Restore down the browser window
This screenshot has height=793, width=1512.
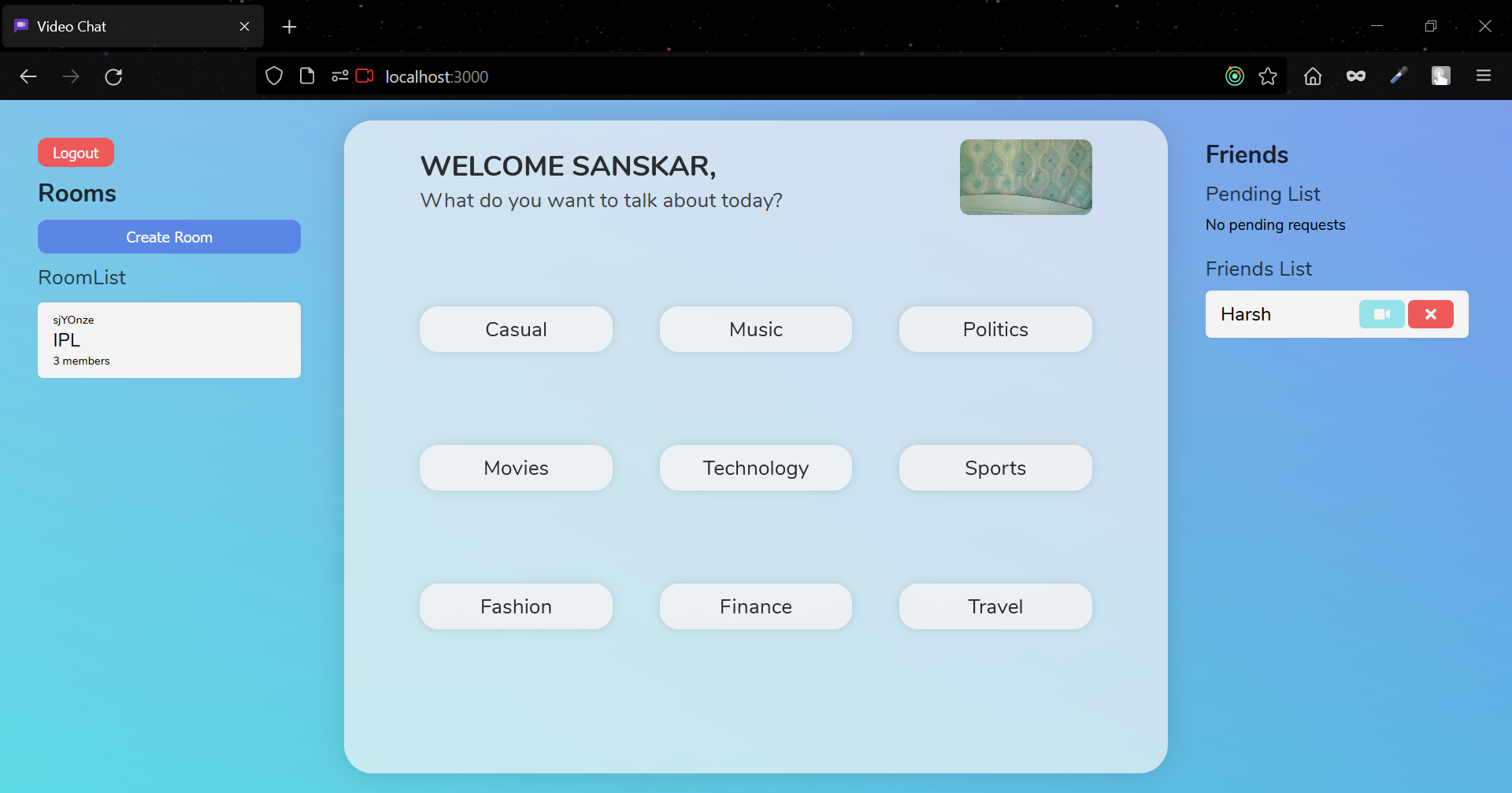tap(1431, 26)
